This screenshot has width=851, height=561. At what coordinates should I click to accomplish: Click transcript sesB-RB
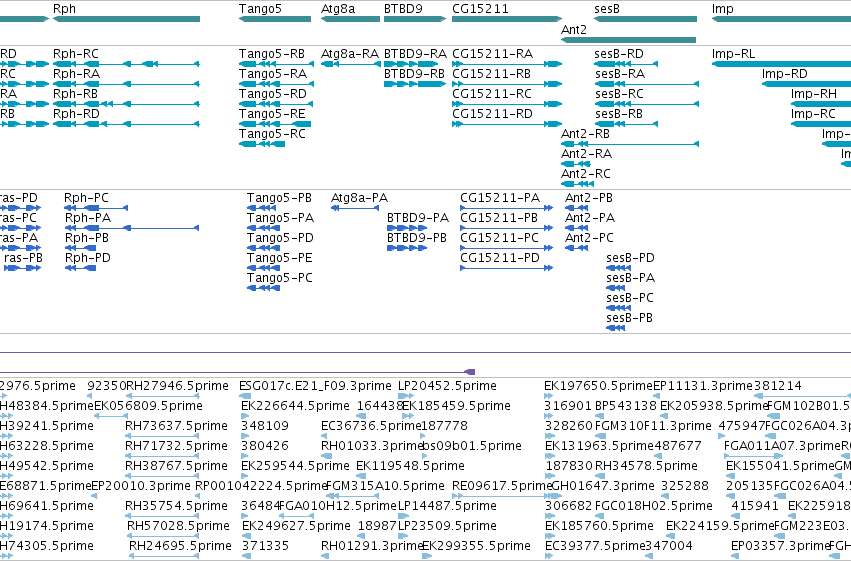click(626, 124)
